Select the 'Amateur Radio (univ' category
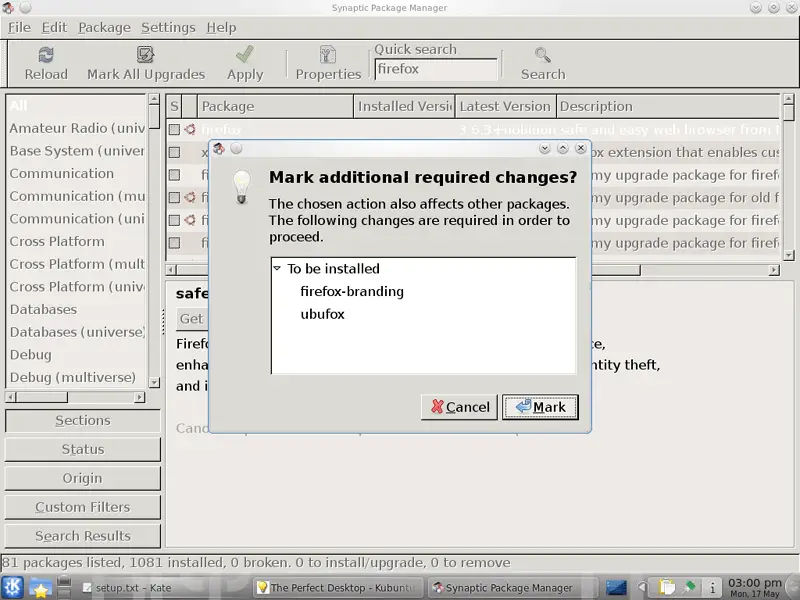The width and height of the screenshot is (800, 600). click(x=77, y=128)
